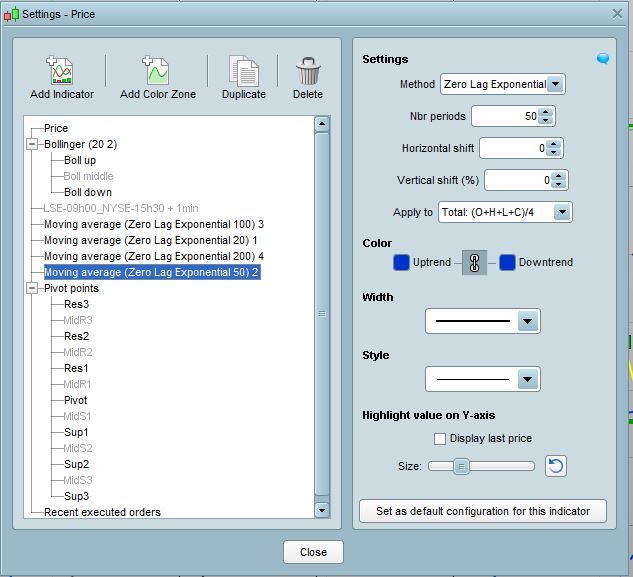Select the Res2 pivot item
The width and height of the screenshot is (633, 577).
pyautogui.click(x=76, y=336)
